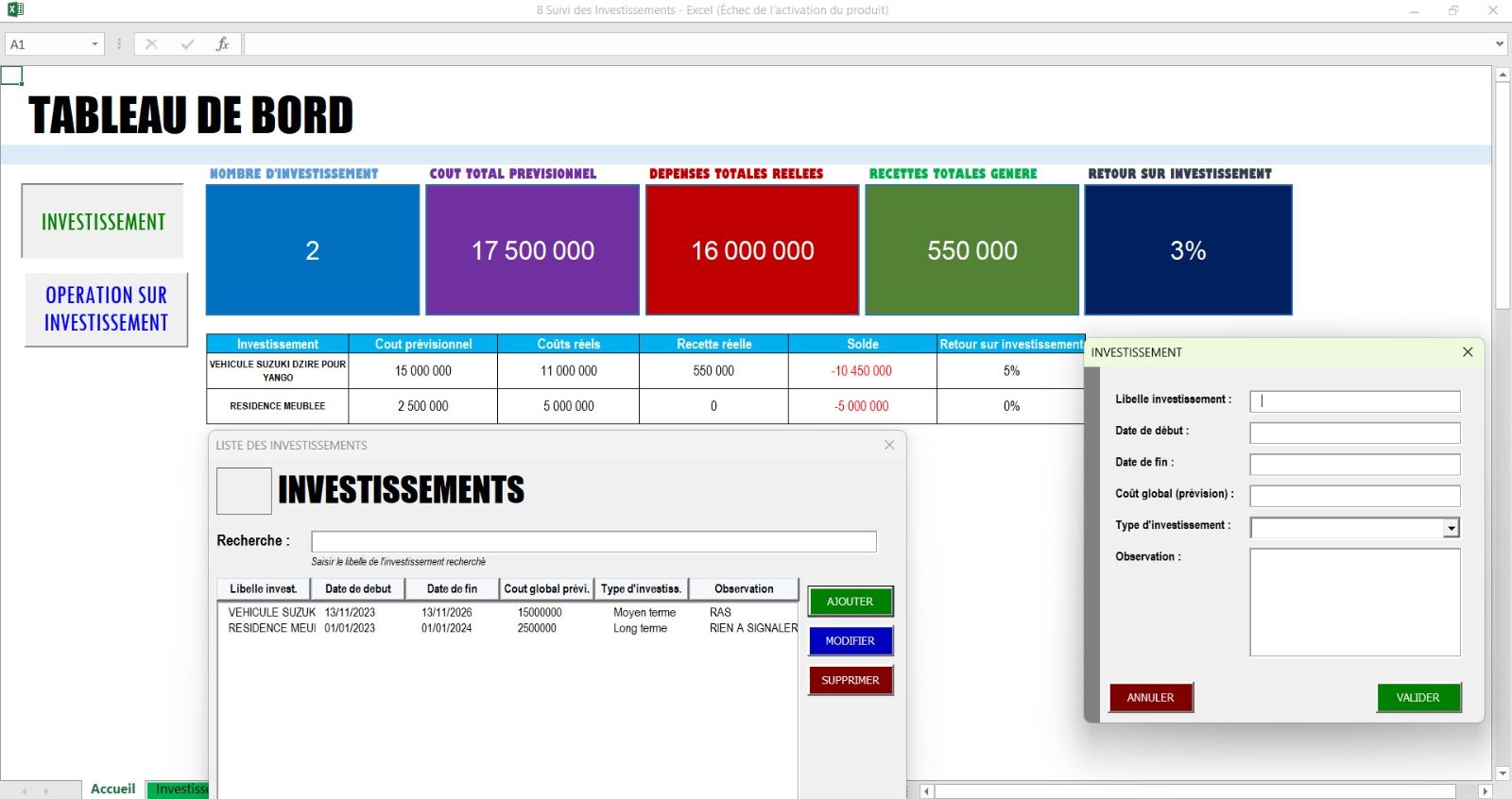The height and width of the screenshot is (799, 1512).
Task: Click the small image box beside INVESTISSEMENTS title
Action: 244,491
